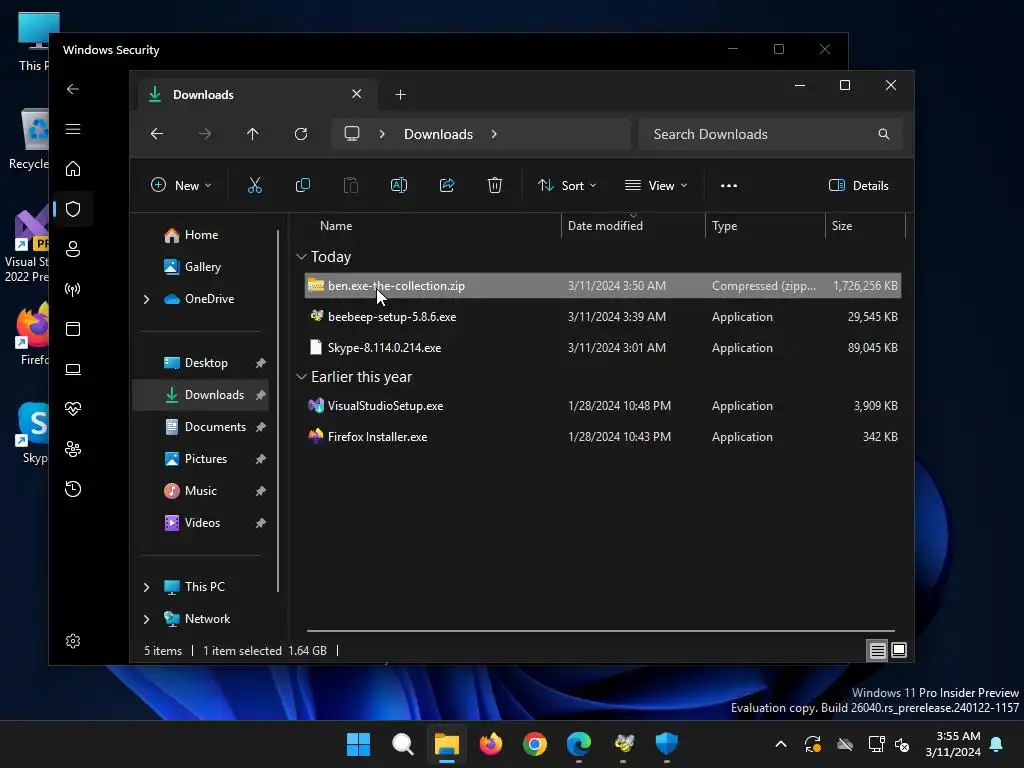Open the See more ellipsis menu
This screenshot has width=1024, height=768.
(x=728, y=185)
